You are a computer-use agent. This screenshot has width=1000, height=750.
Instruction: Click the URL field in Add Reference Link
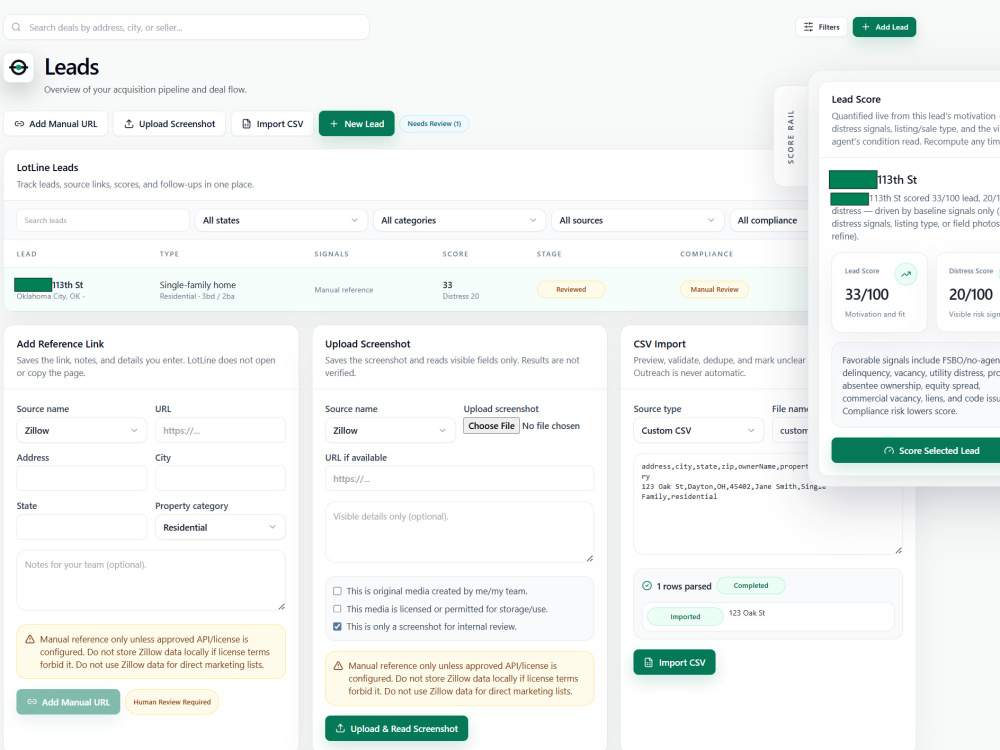click(x=220, y=430)
